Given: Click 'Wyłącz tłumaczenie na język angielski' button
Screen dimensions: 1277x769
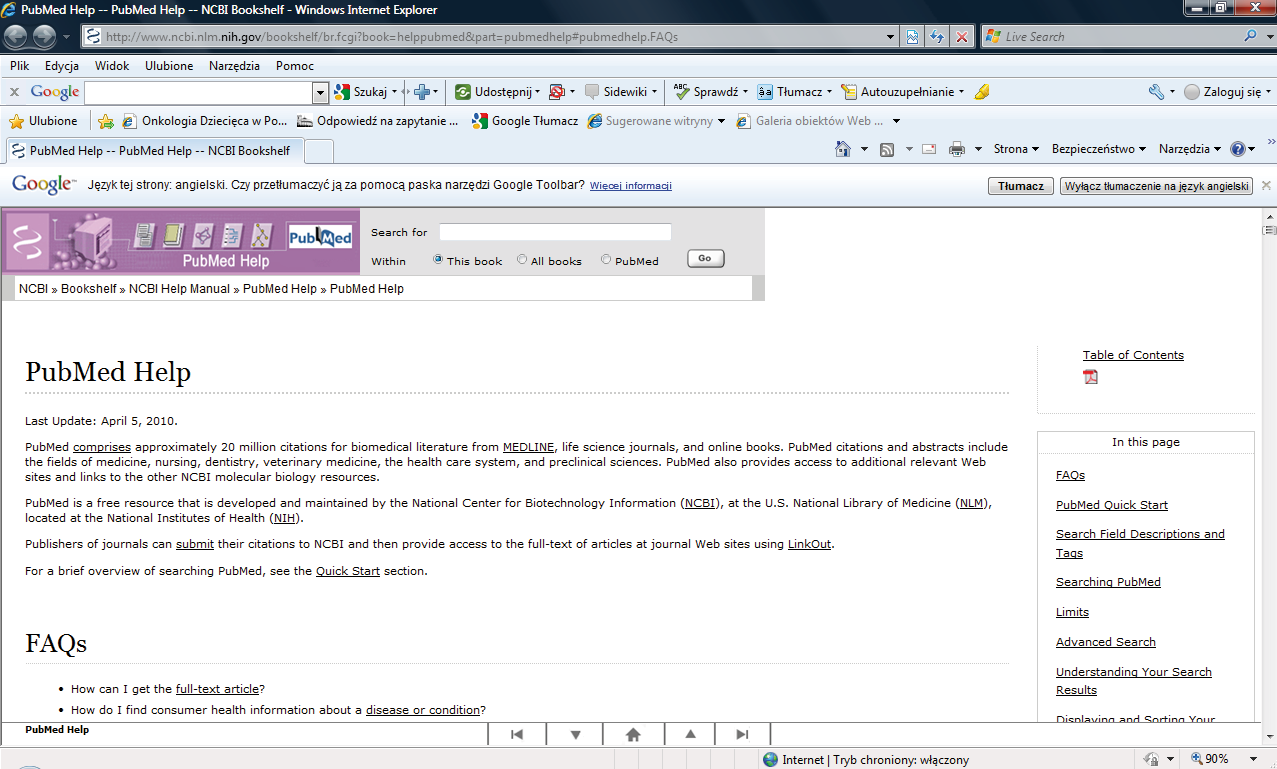Looking at the screenshot, I should tap(1156, 186).
